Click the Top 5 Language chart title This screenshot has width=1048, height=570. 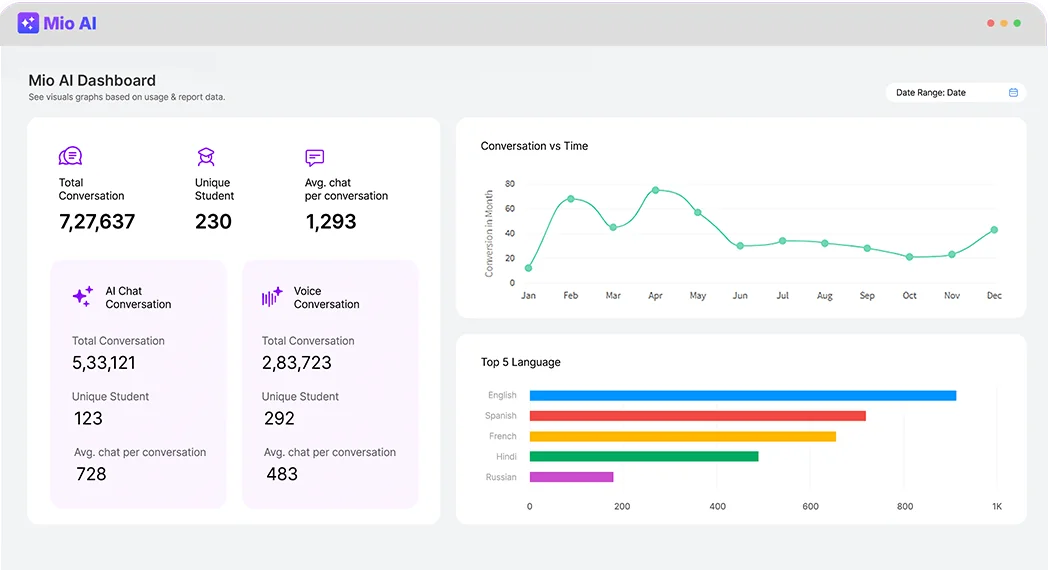pos(521,362)
